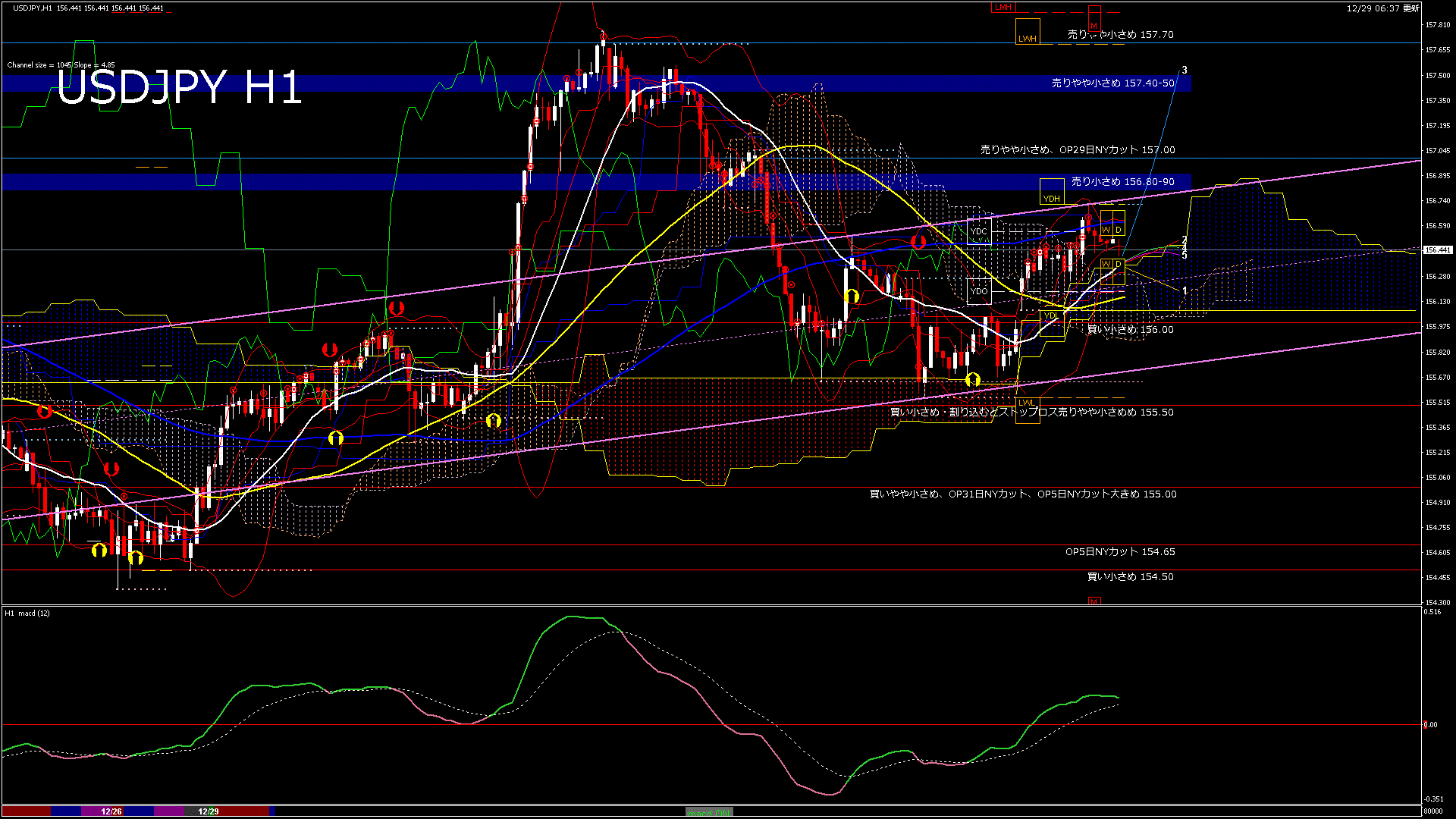Click the USDJPY H1 chart title
This screenshot has height=819, width=1456.
[179, 87]
